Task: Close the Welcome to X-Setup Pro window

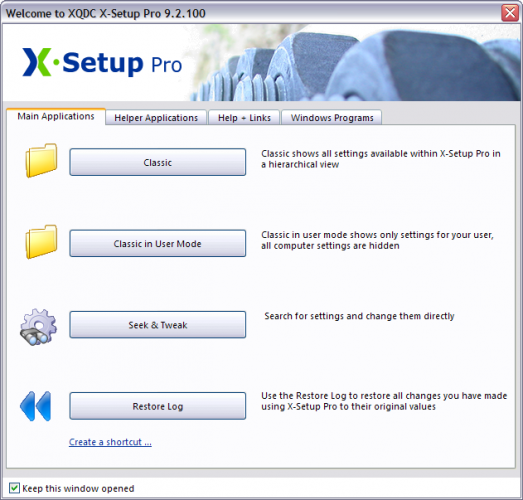Action: tap(510, 13)
